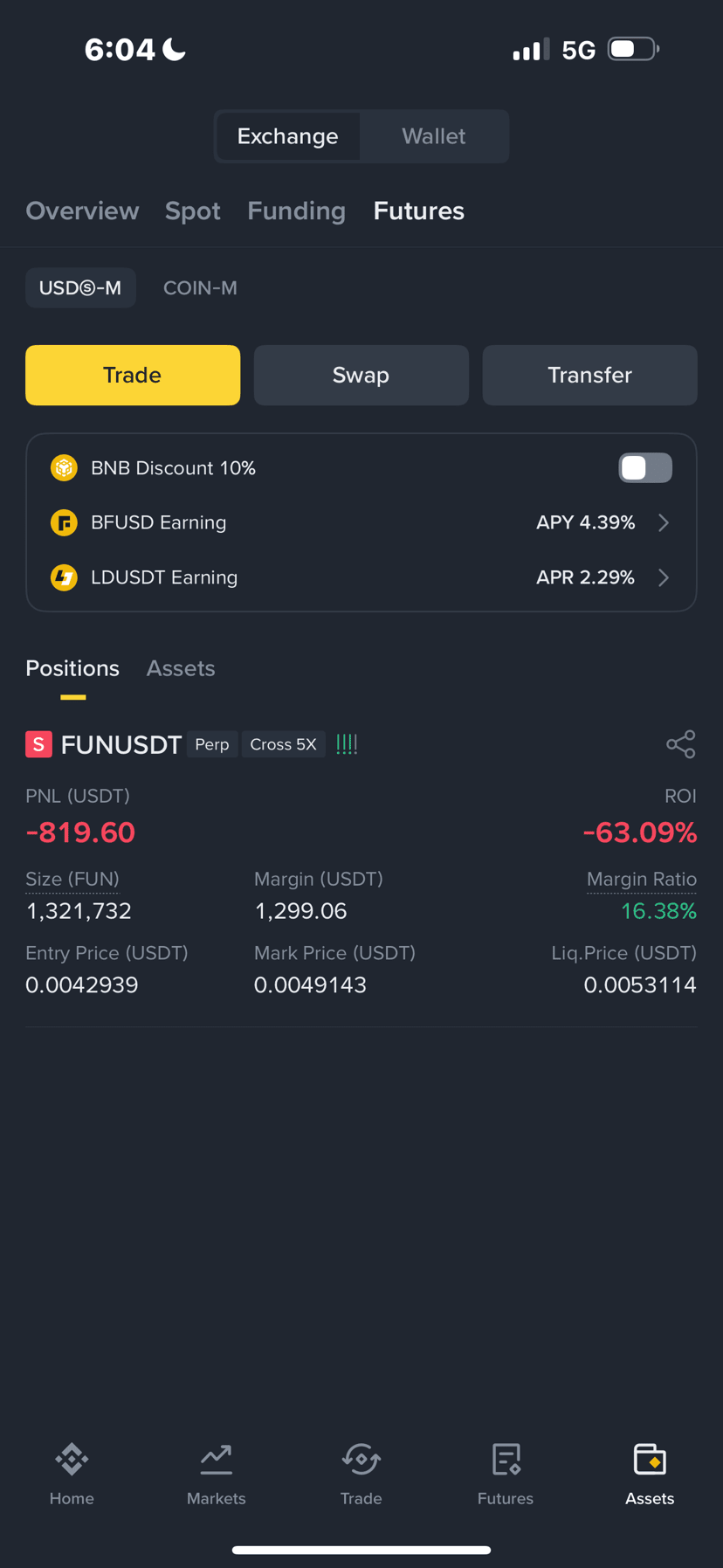
Task: Tap the LDUSDT Earning label
Action: point(164,577)
